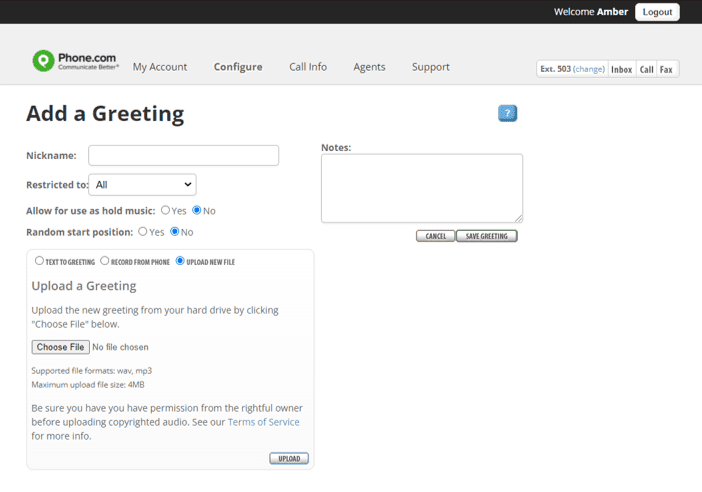This screenshot has height=492, width=702.
Task: Click the Cancel button
Action: tap(435, 236)
